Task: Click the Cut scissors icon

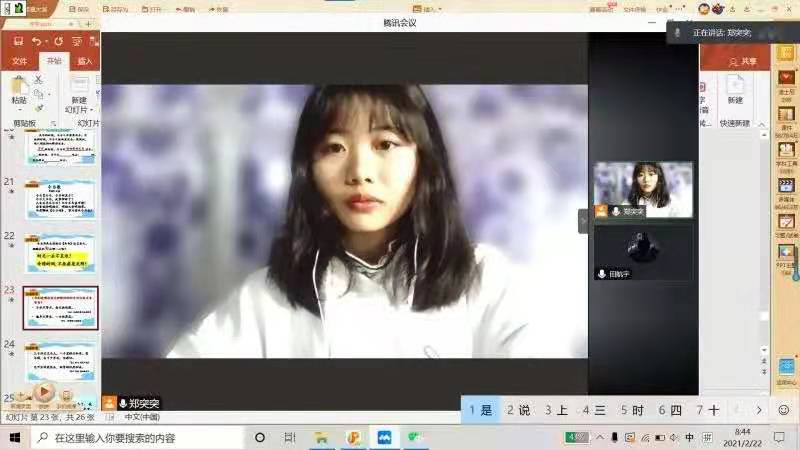Action: (x=39, y=79)
